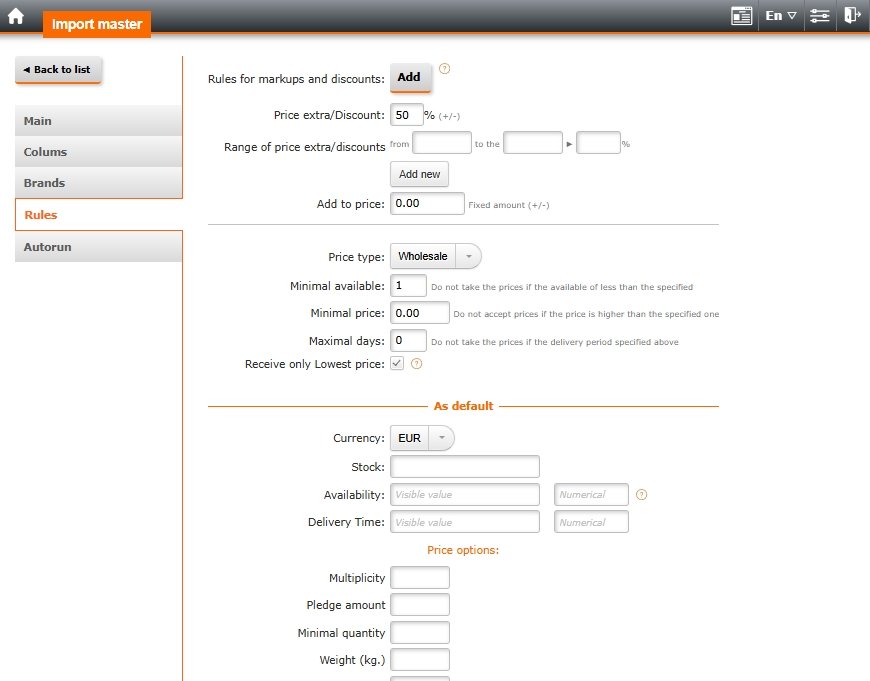The image size is (870, 681).
Task: Click the logout door icon
Action: (851, 16)
